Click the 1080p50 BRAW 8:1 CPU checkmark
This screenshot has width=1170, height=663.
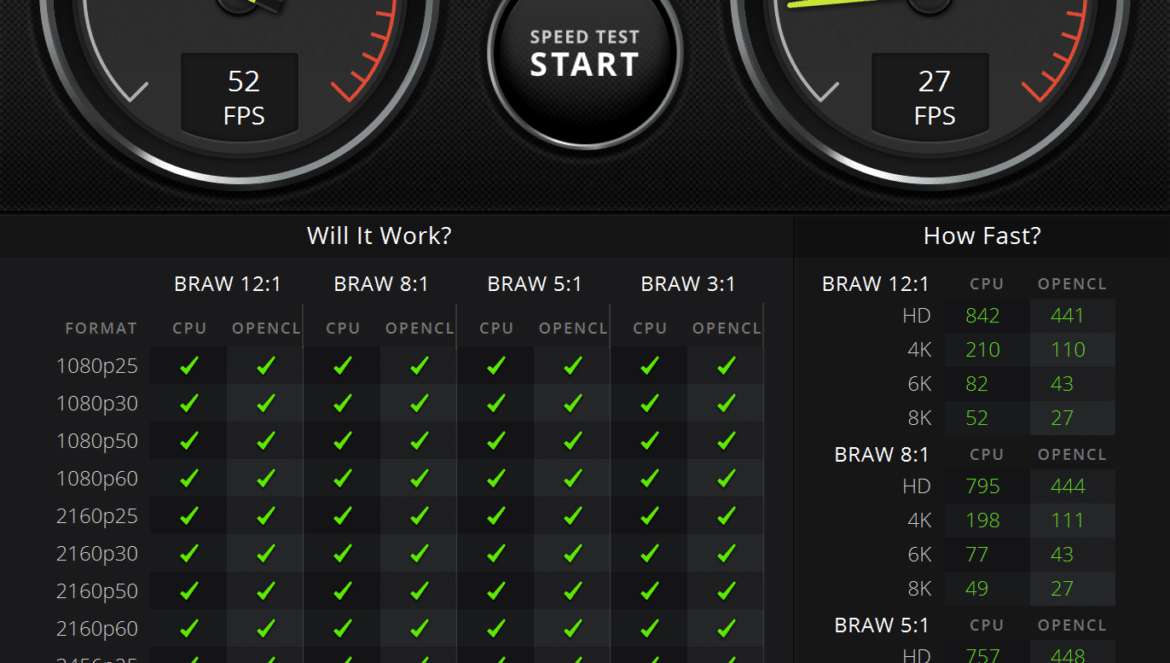pos(342,441)
